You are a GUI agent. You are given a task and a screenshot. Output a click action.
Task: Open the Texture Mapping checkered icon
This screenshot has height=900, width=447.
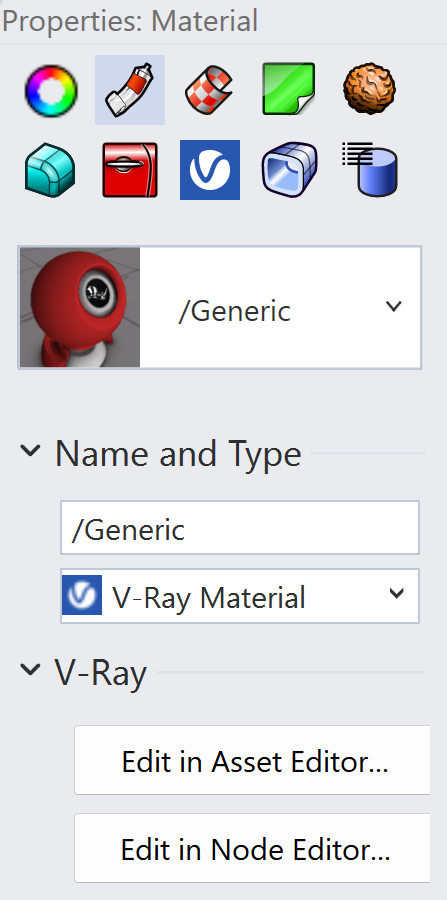(209, 90)
